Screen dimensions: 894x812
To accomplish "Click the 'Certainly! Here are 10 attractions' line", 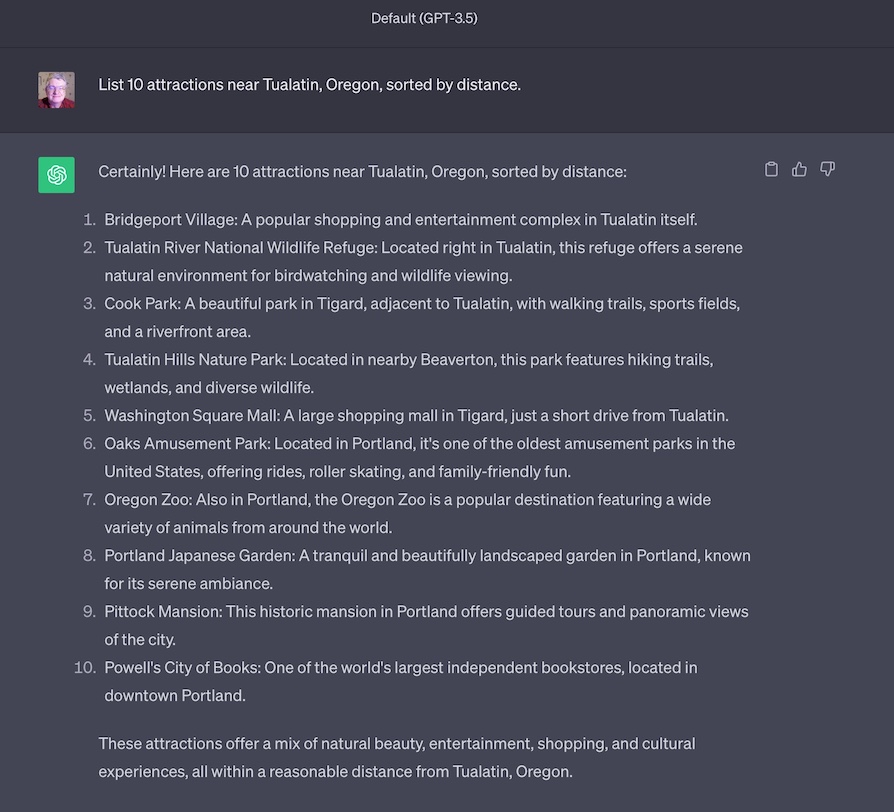I will tap(362, 172).
